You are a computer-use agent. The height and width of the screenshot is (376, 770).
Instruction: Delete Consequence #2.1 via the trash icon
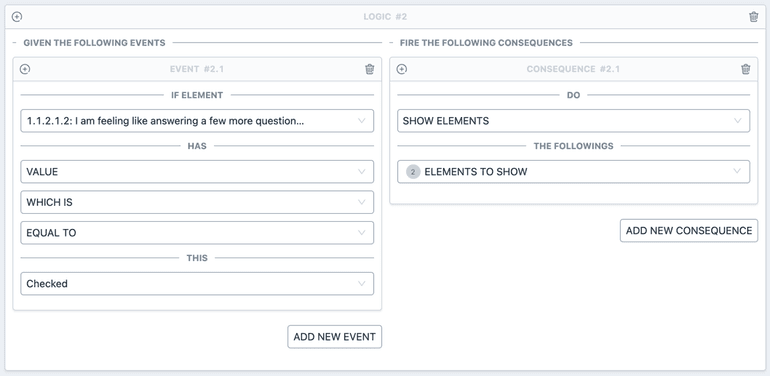[745, 69]
